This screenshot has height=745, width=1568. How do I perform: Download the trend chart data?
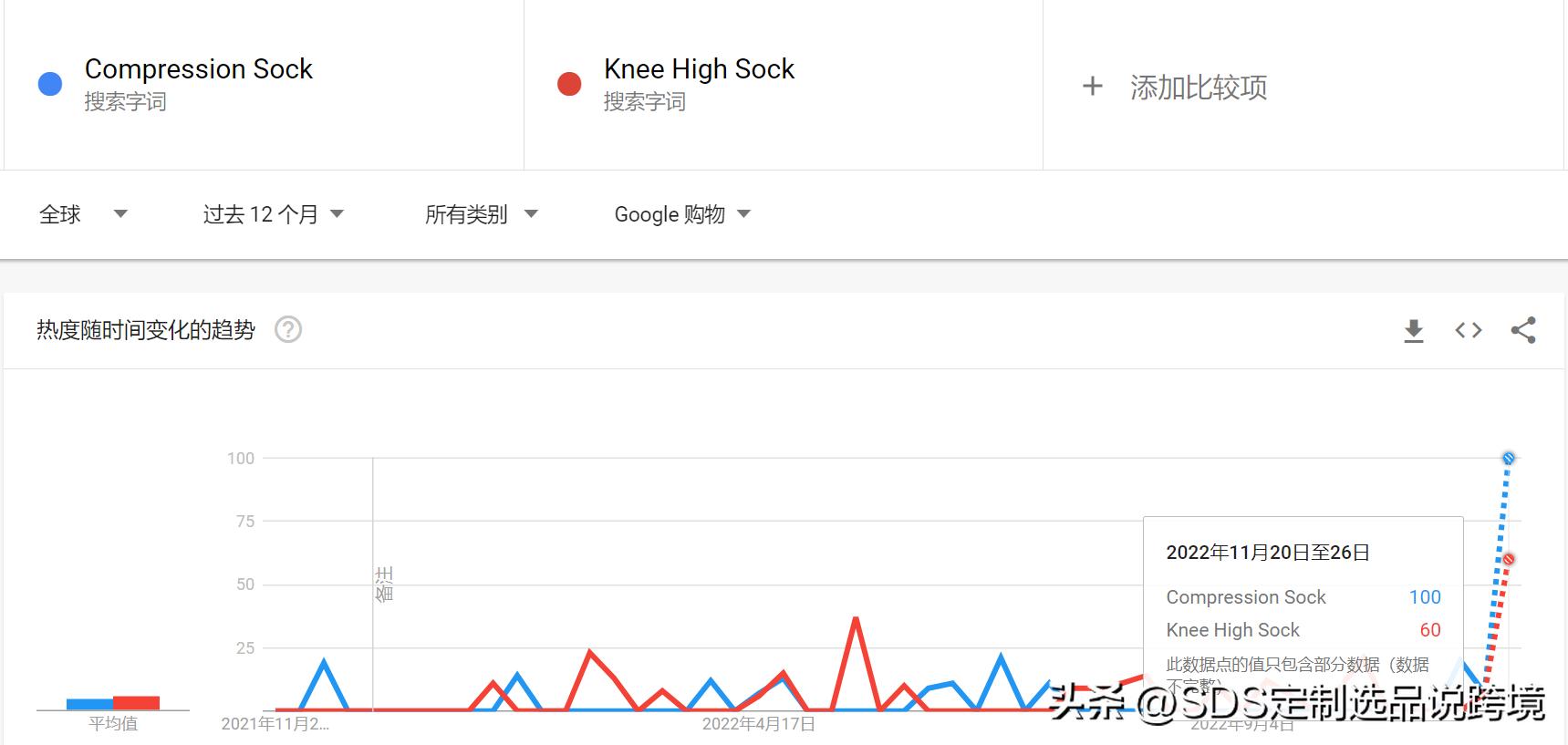(x=1413, y=330)
